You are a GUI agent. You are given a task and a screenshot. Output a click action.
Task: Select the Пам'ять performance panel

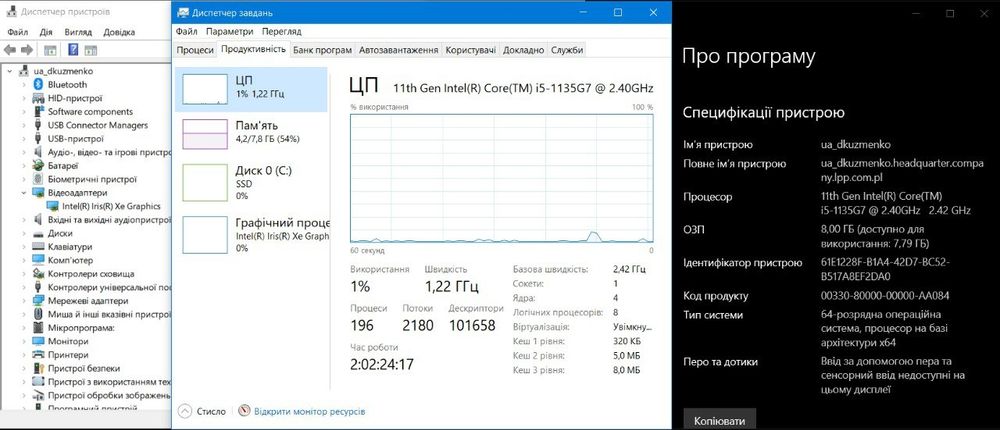pos(251,132)
